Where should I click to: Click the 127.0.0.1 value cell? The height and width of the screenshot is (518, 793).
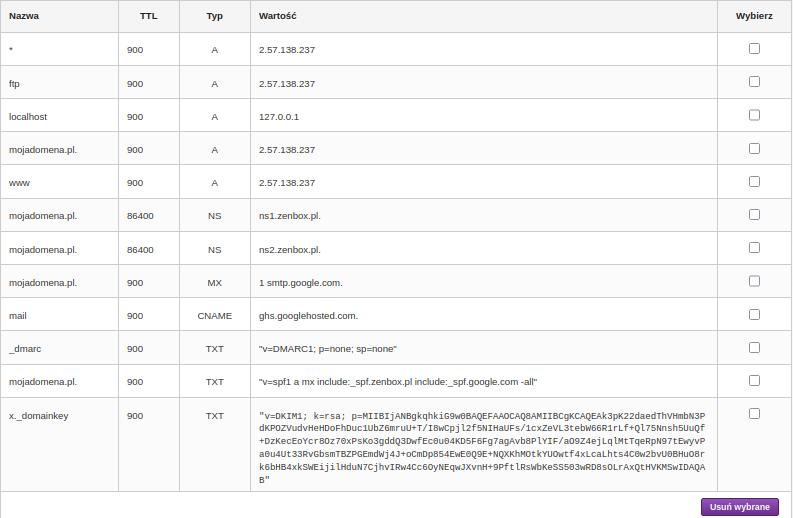pos(279,117)
